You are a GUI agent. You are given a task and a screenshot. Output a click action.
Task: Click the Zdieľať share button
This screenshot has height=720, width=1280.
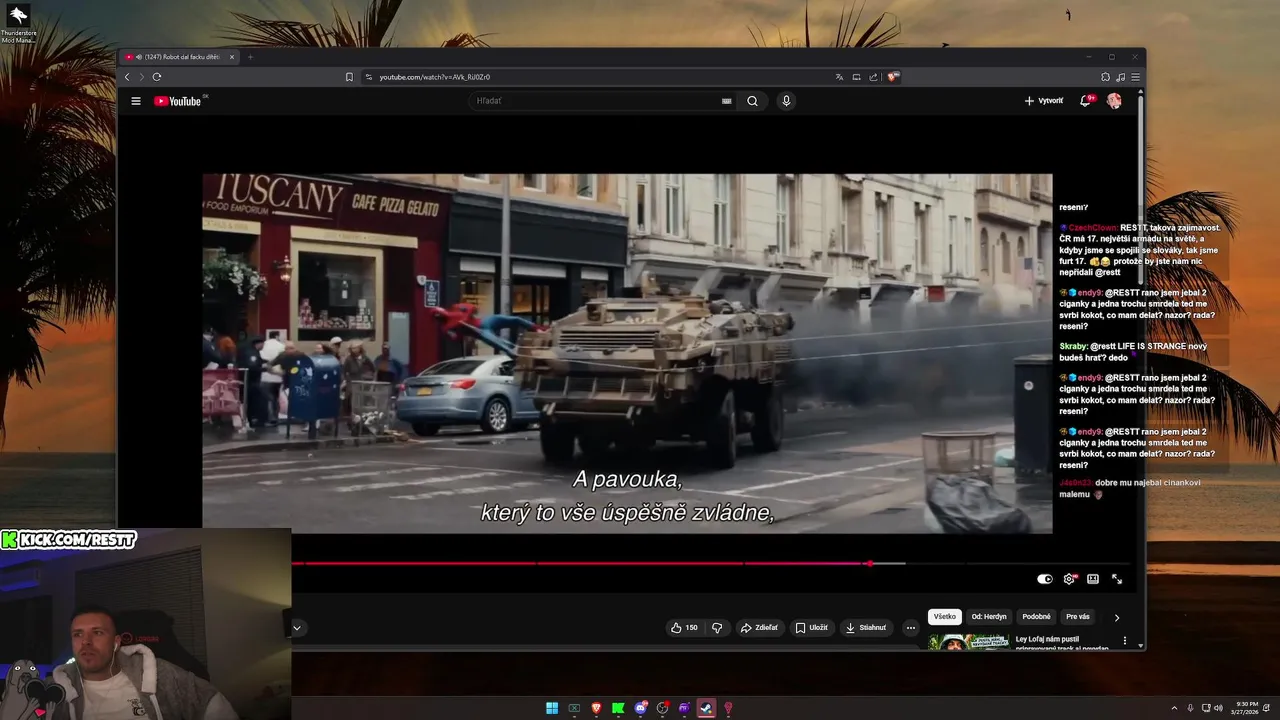[x=759, y=628]
